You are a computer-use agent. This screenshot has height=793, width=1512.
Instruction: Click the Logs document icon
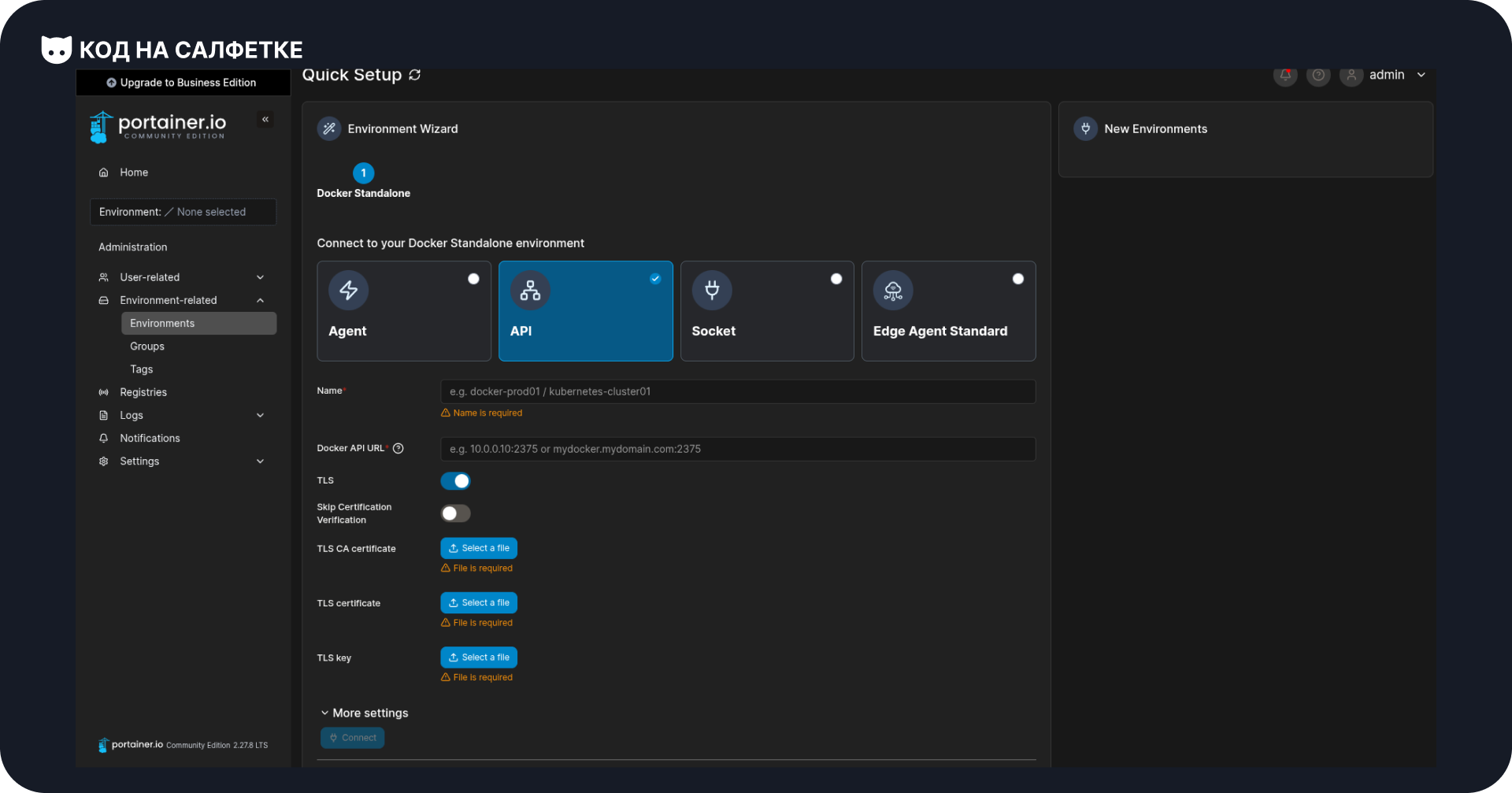[x=103, y=415]
